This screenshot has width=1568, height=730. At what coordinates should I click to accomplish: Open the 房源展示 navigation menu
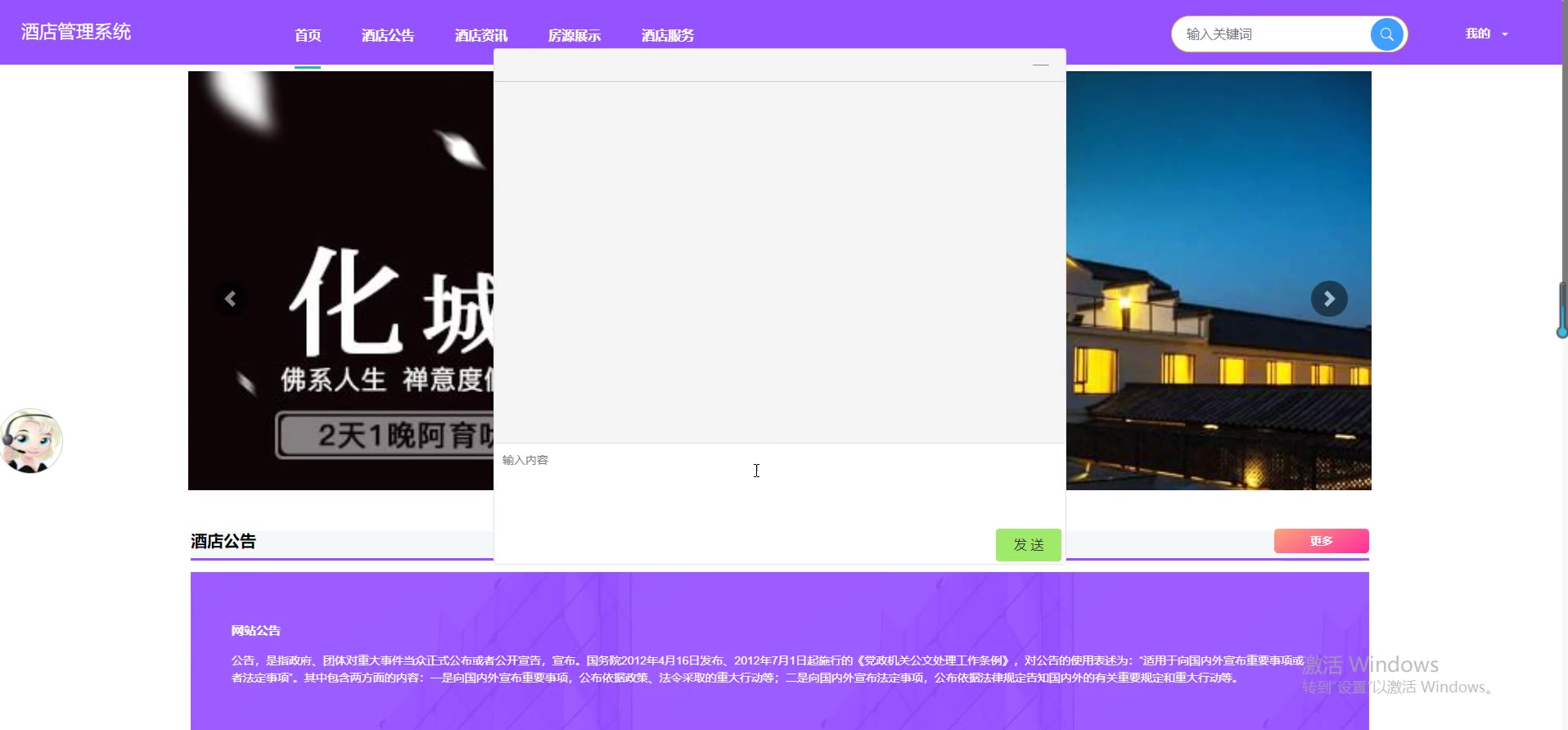[x=574, y=35]
